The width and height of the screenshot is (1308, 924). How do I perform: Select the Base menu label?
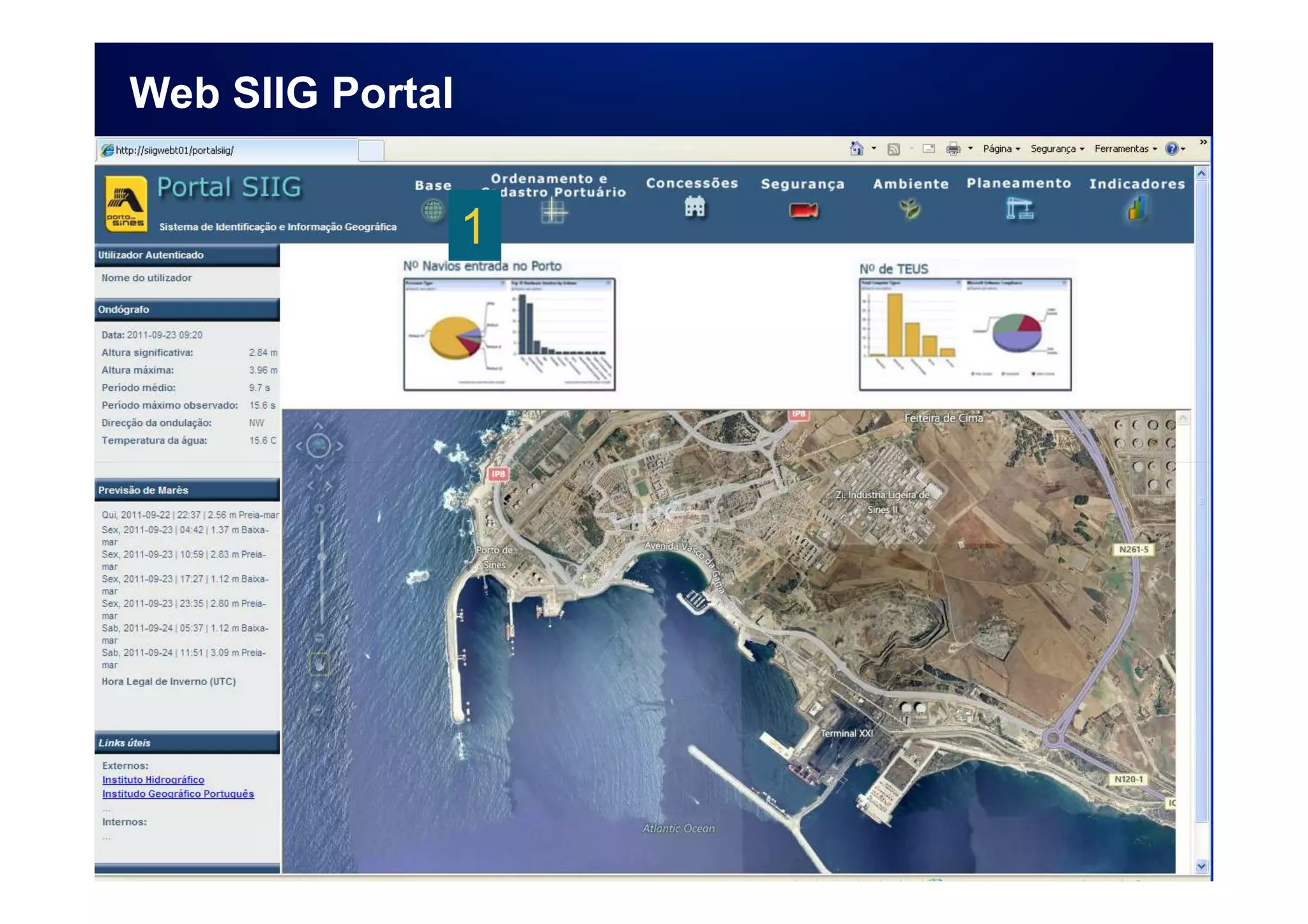pyautogui.click(x=433, y=185)
